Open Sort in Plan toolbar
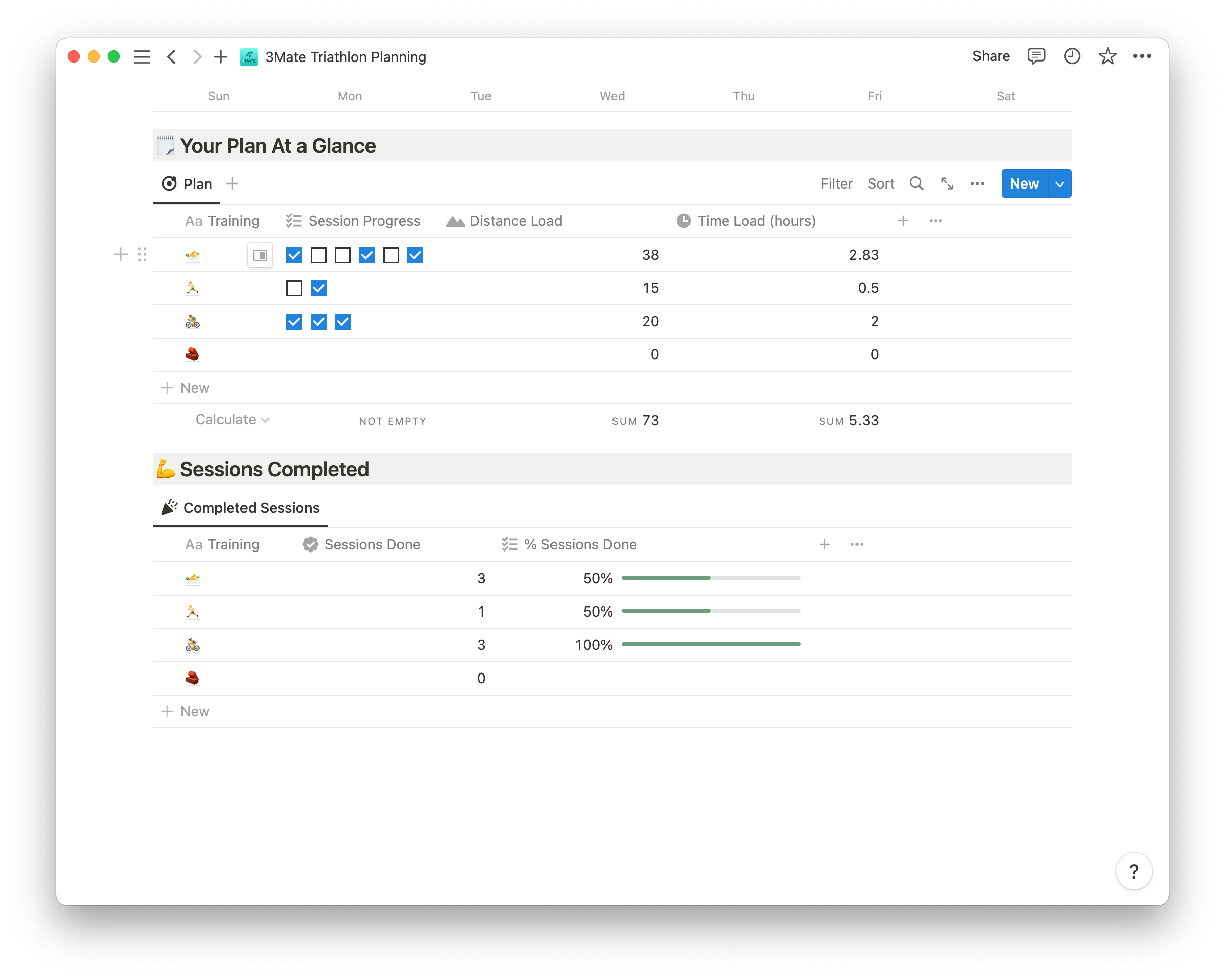The height and width of the screenshot is (980, 1225). coord(881,183)
